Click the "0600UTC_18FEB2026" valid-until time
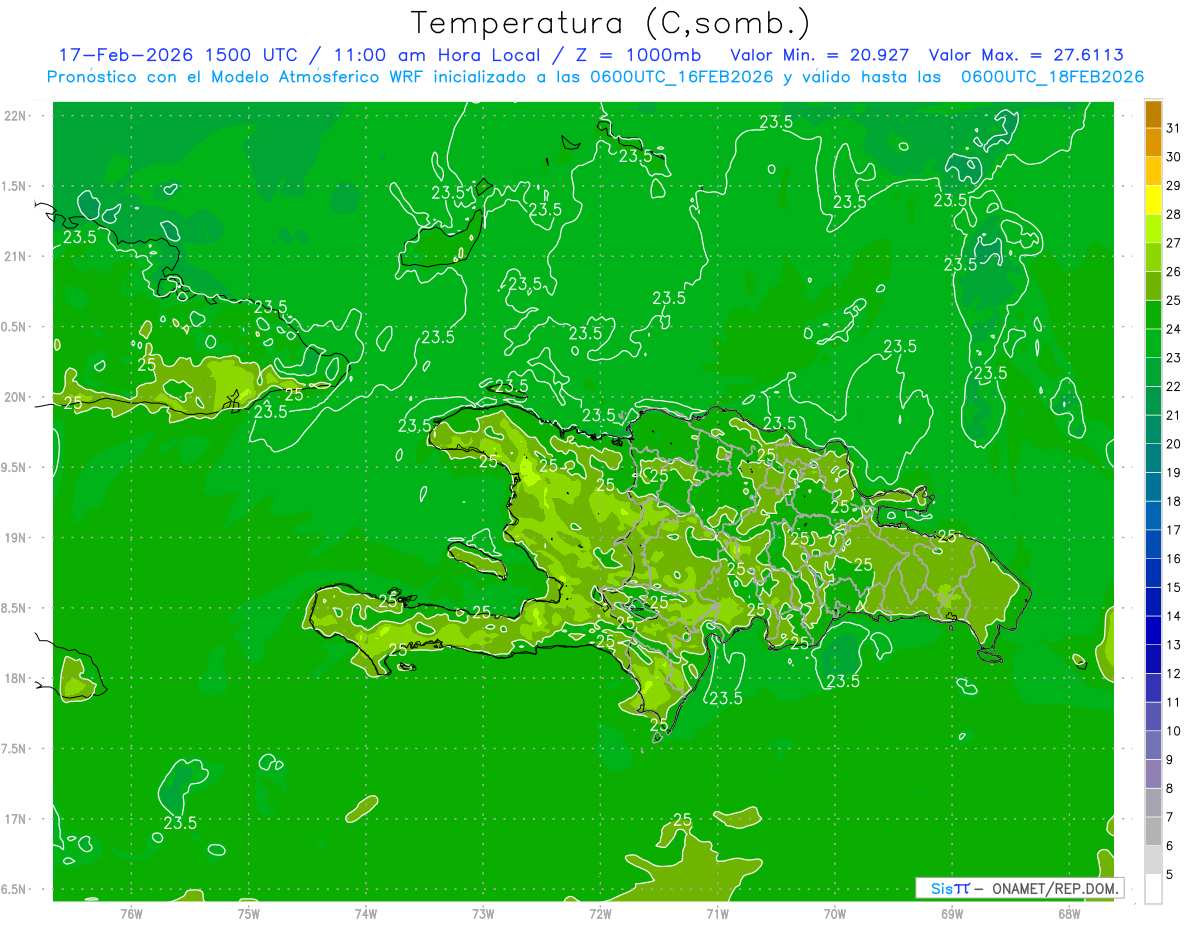This screenshot has width=1200, height=927. click(x=1052, y=76)
